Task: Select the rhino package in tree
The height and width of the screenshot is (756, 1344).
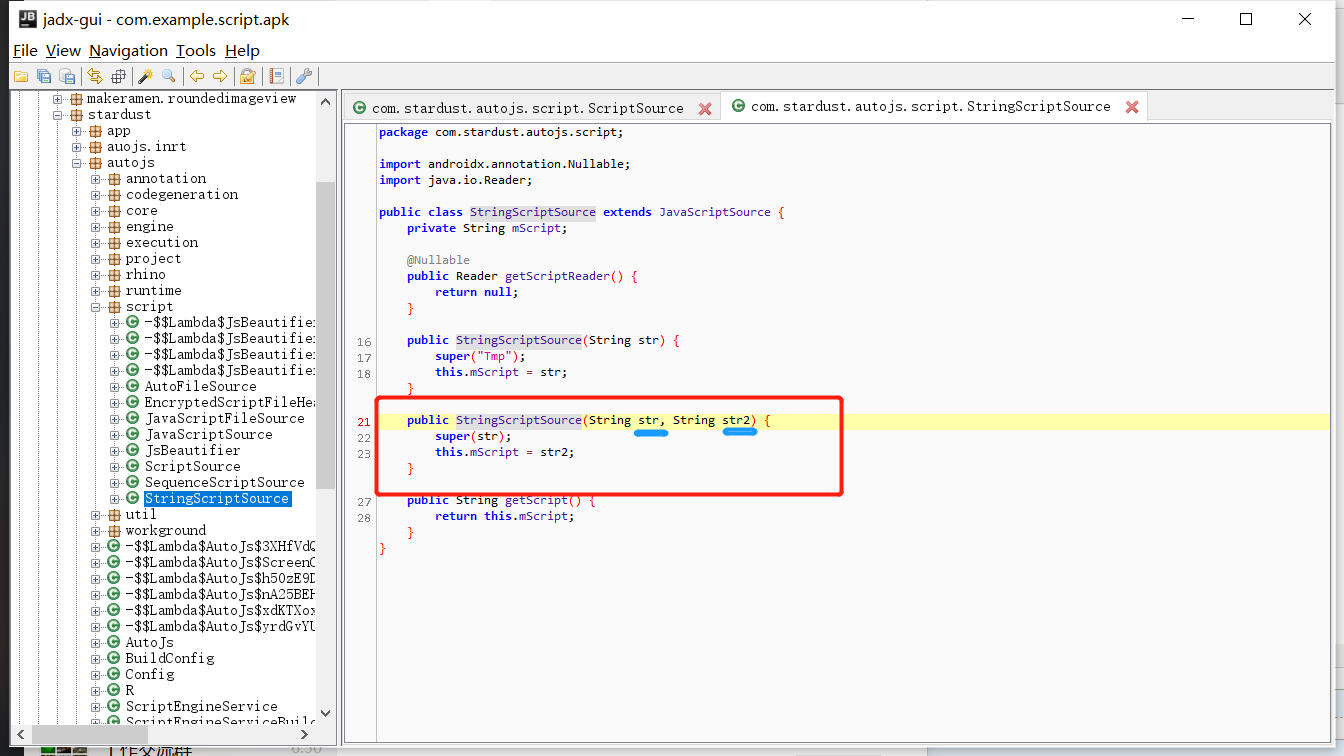Action: pos(145,275)
